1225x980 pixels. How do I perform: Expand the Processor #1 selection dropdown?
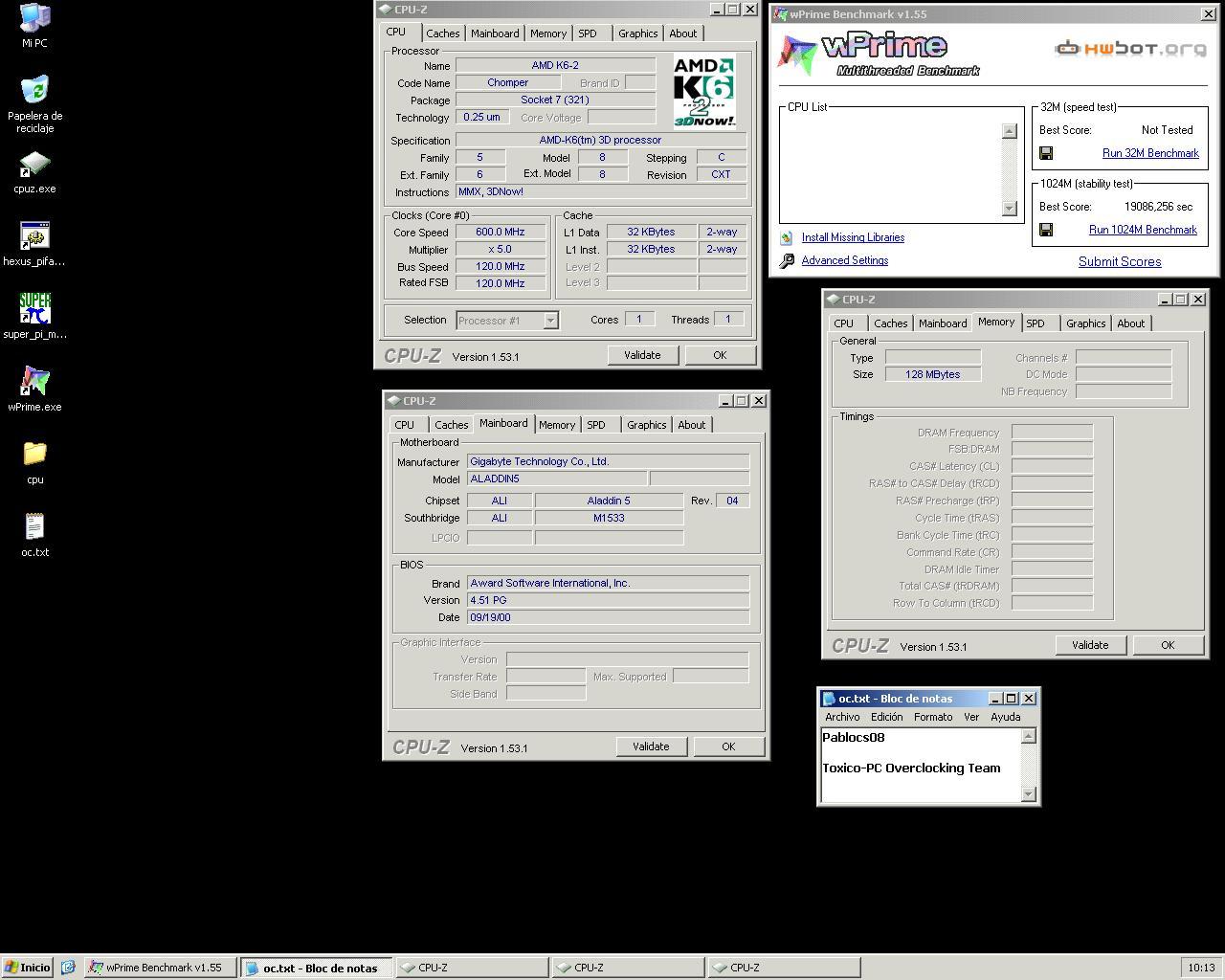point(550,321)
